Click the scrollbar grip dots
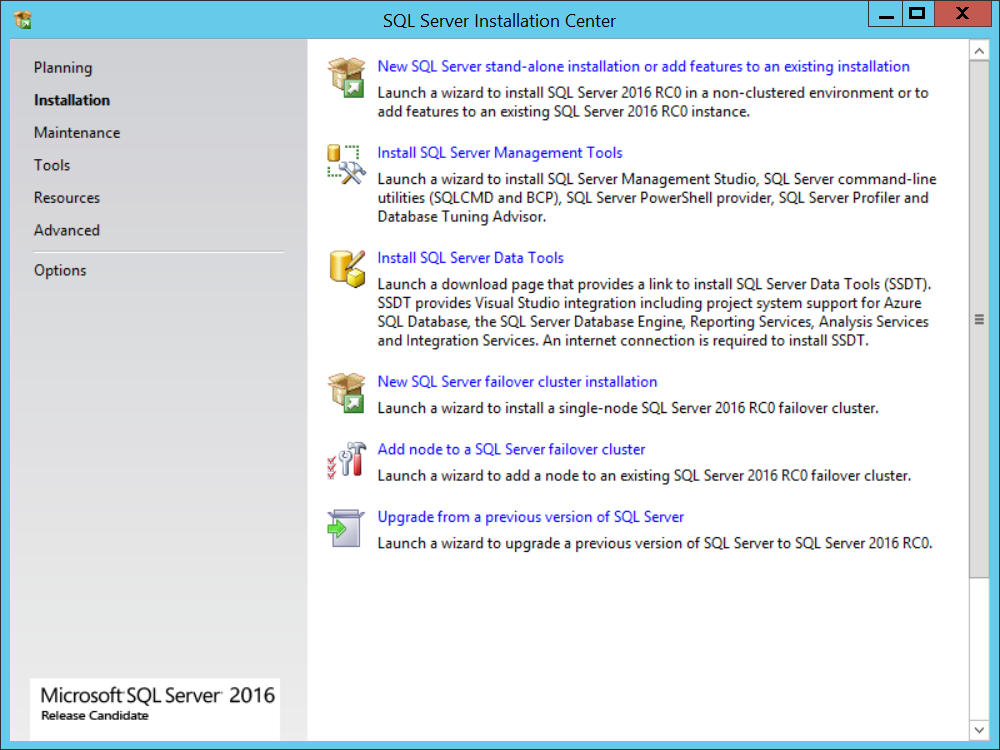 tap(979, 320)
